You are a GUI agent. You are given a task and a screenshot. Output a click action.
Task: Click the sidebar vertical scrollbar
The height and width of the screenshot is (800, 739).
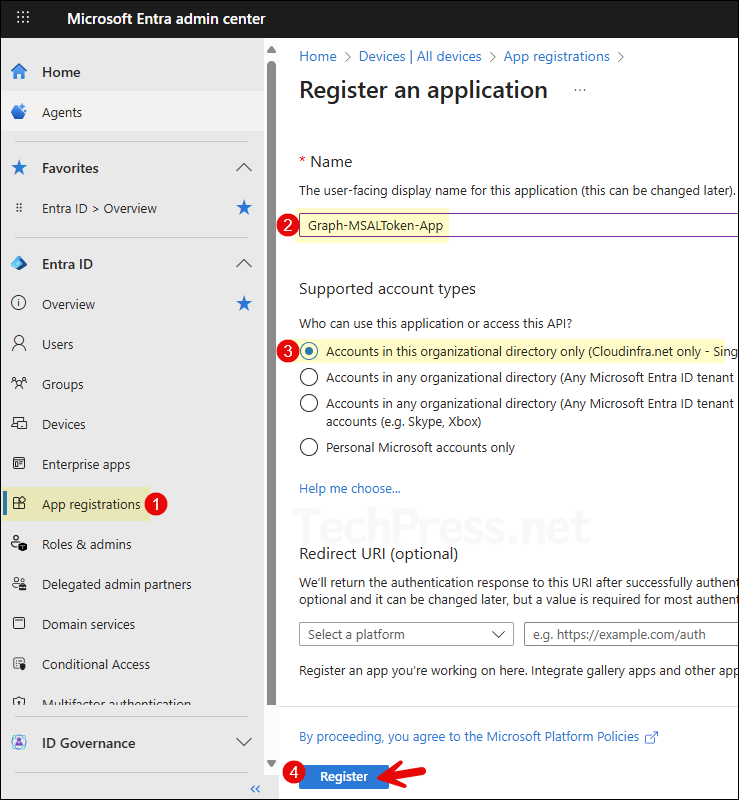[x=269, y=380]
